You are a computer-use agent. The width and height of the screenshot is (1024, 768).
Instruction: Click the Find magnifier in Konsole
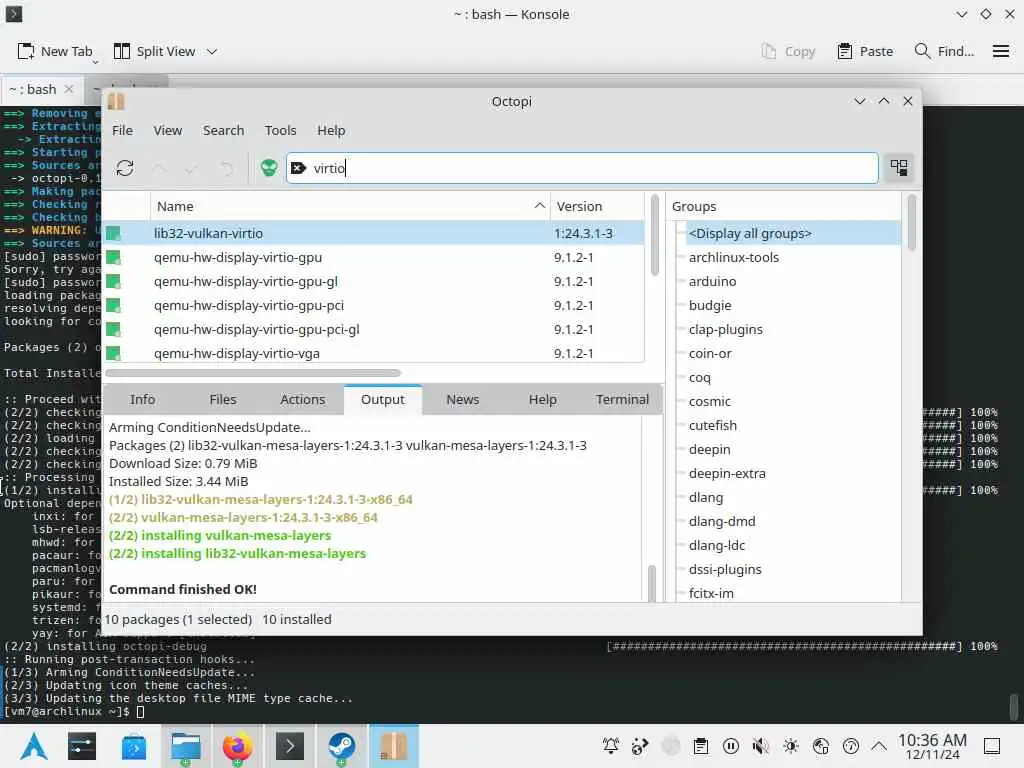922,51
